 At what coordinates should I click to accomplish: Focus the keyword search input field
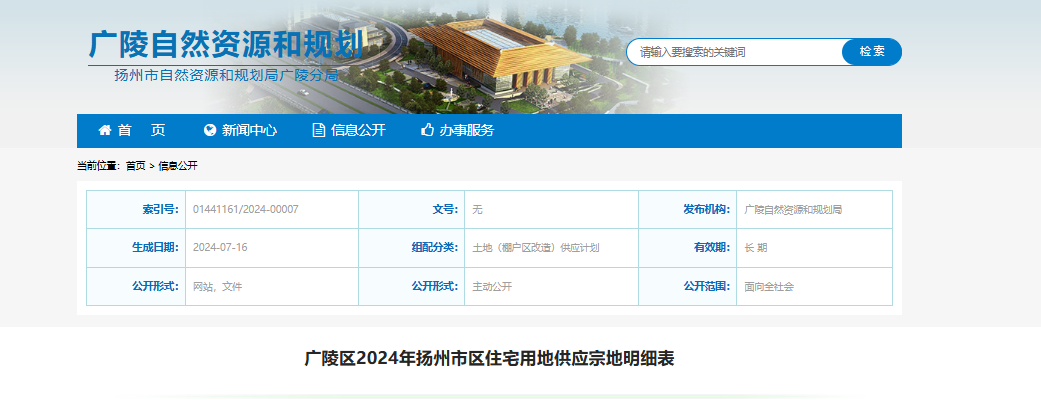[734, 52]
